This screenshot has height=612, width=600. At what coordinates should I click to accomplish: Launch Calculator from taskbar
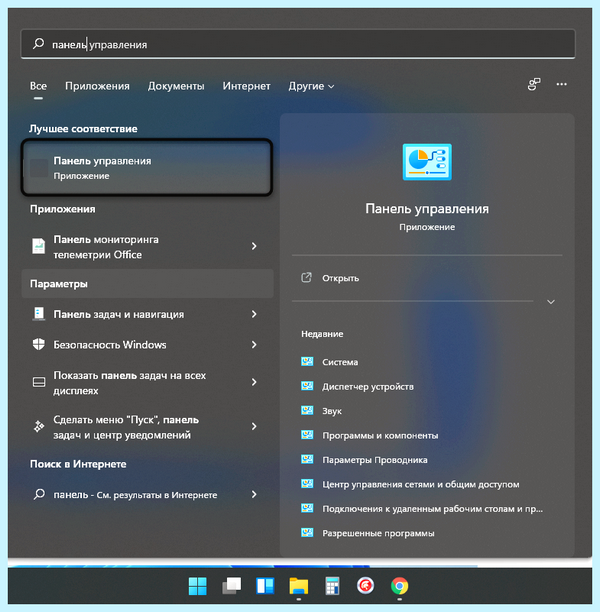tap(332, 586)
